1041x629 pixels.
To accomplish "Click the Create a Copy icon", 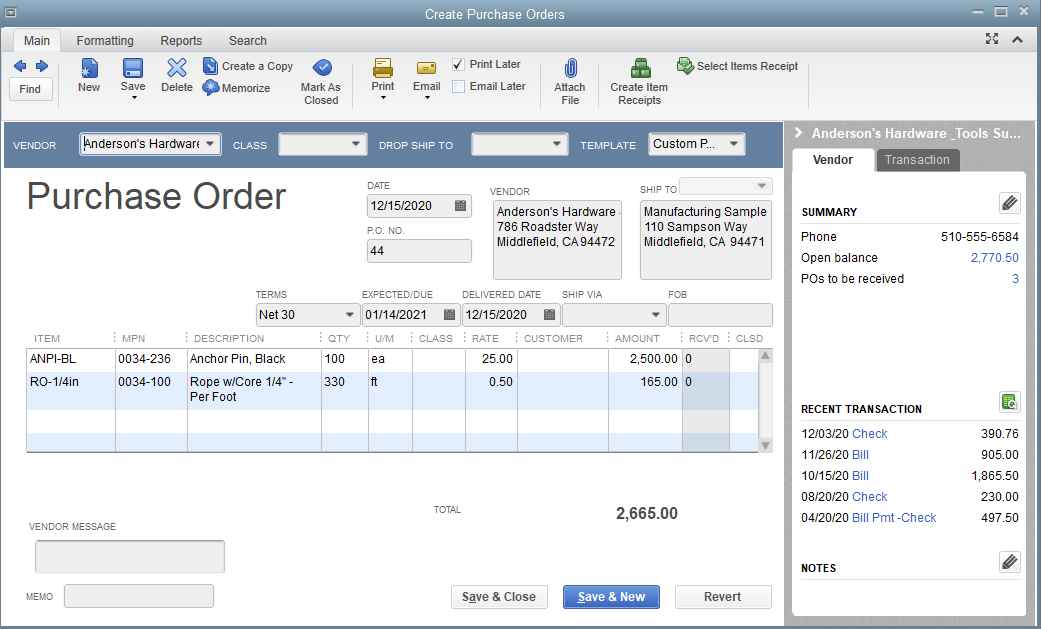I will coord(211,66).
